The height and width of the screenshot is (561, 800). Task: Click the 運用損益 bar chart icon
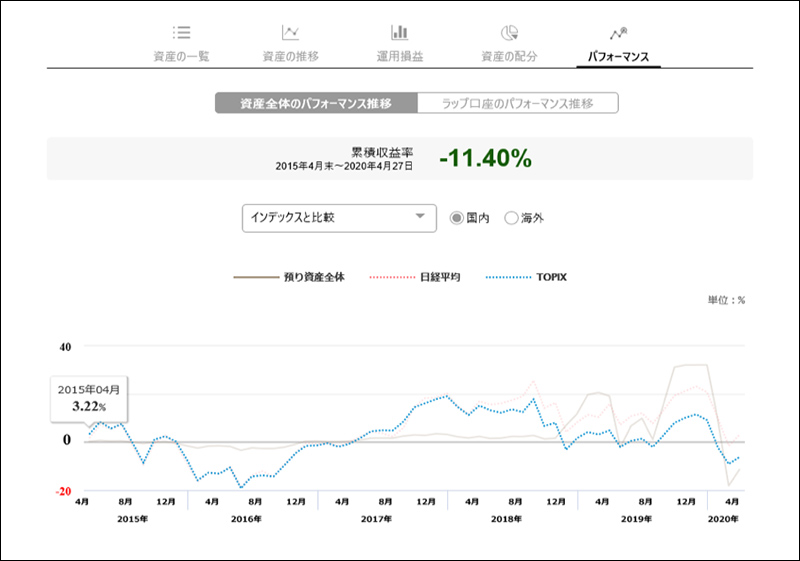399,33
